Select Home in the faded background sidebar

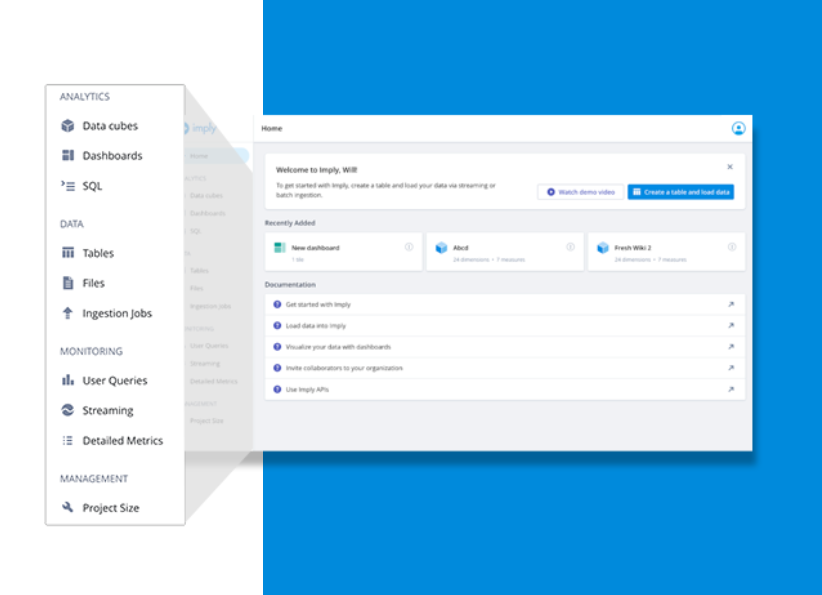216,156
